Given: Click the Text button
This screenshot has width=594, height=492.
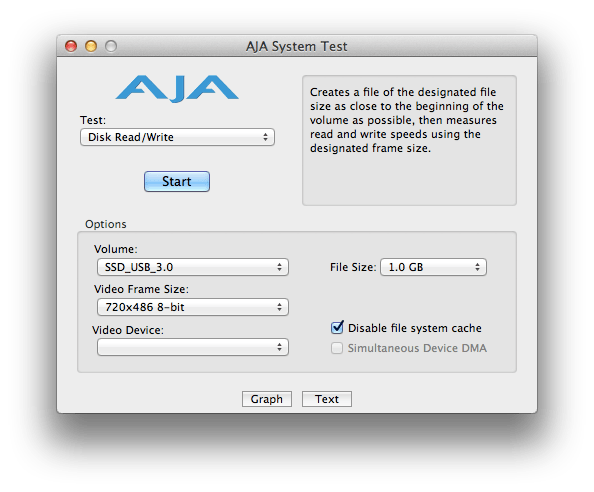Looking at the screenshot, I should (x=327, y=399).
